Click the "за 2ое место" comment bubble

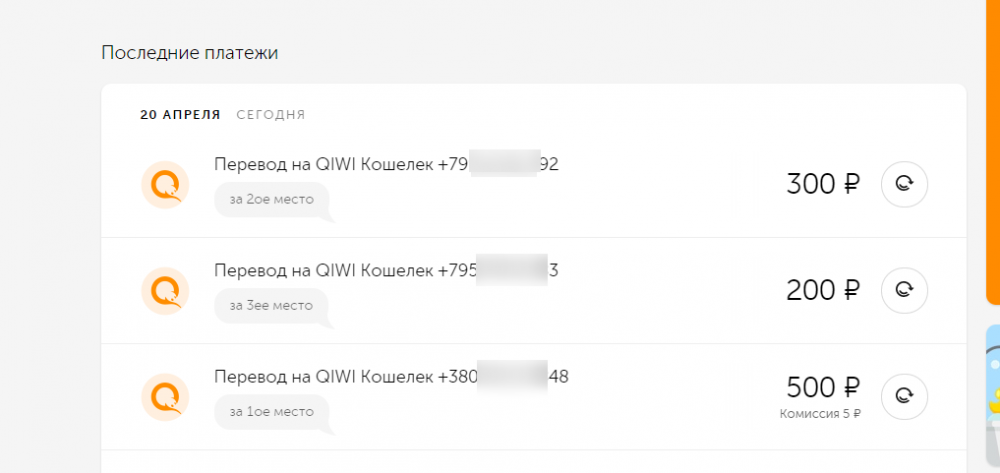point(271,199)
